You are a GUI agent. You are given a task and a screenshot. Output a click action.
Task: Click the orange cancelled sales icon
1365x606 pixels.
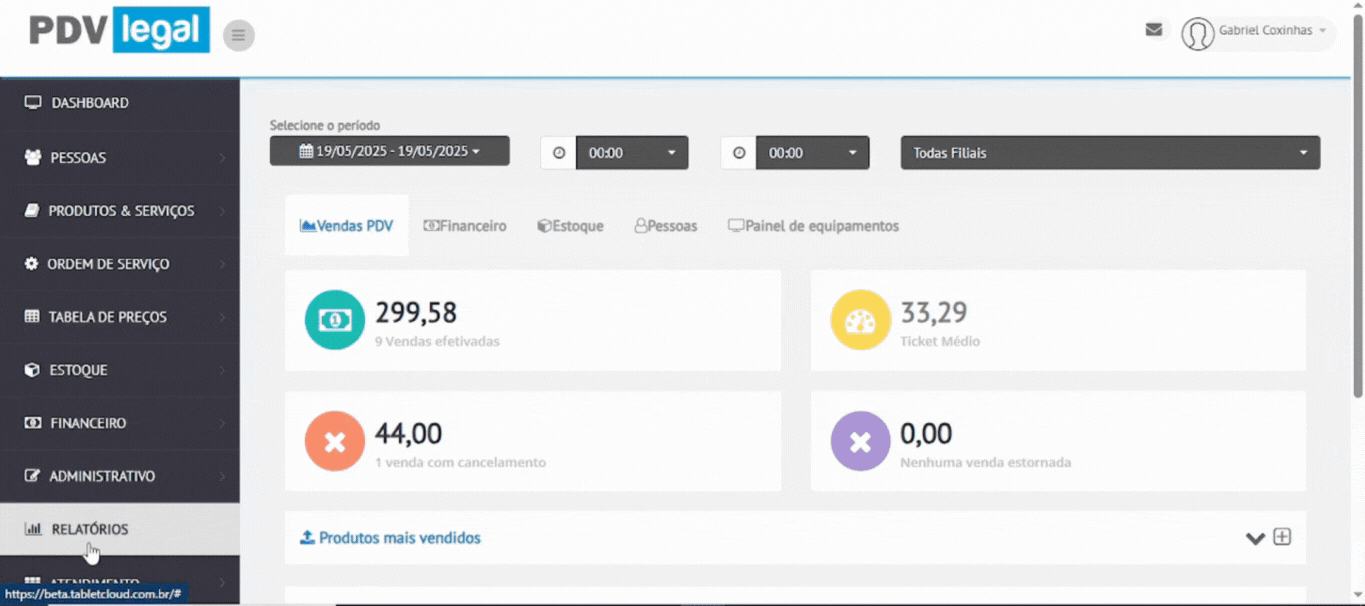[335, 441]
